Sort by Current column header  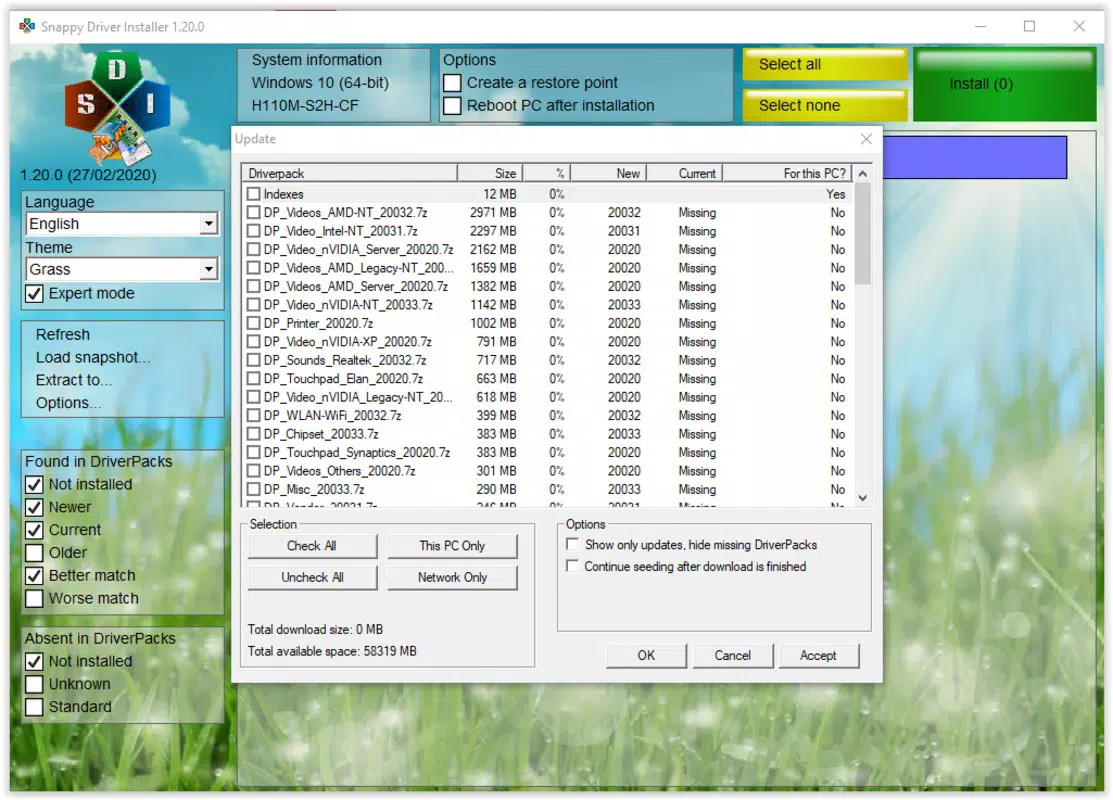click(x=685, y=173)
